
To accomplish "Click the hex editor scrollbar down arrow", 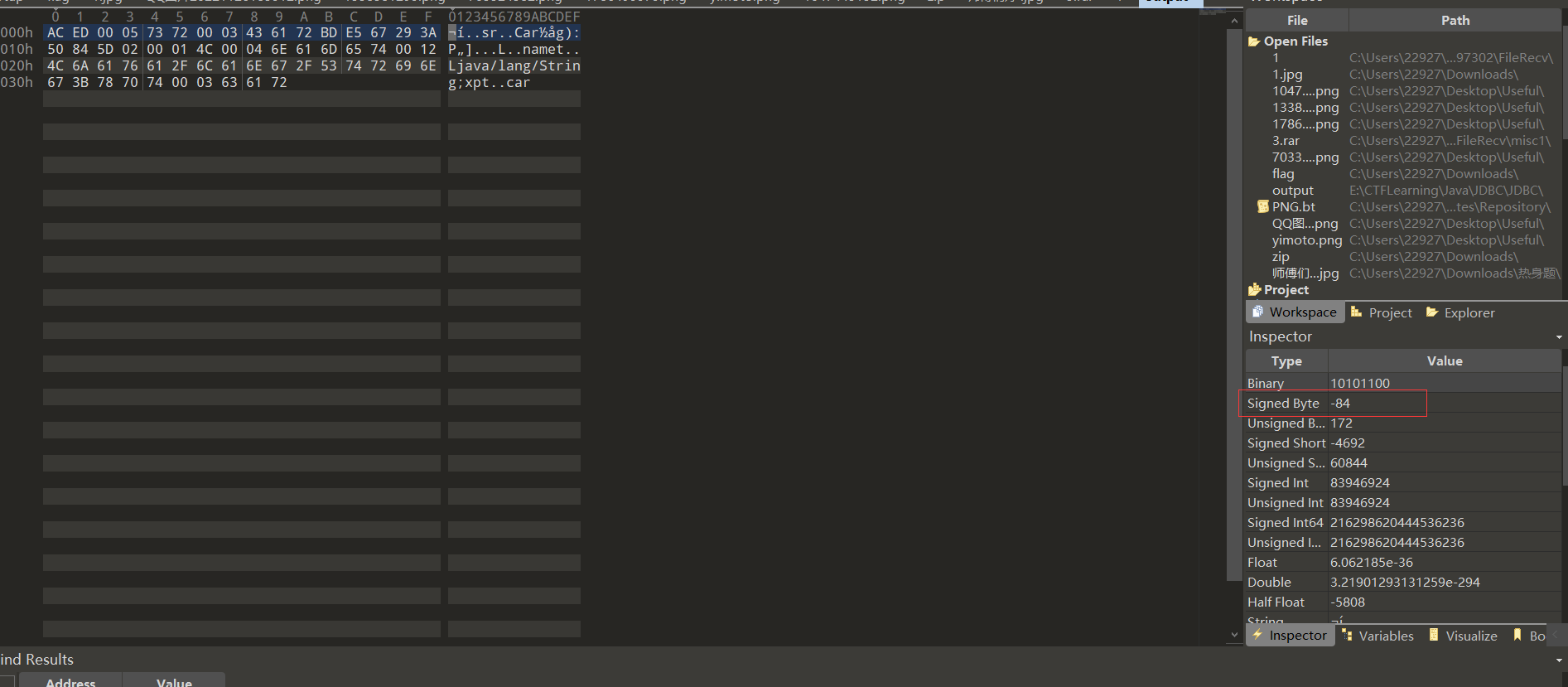I will (x=1234, y=636).
